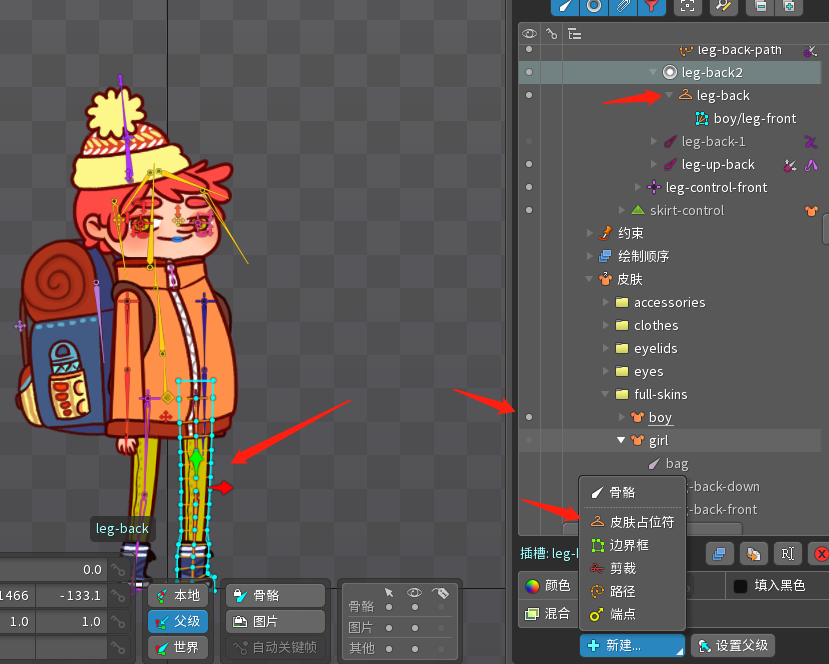Expand the leg-control-front bone node

(638, 187)
